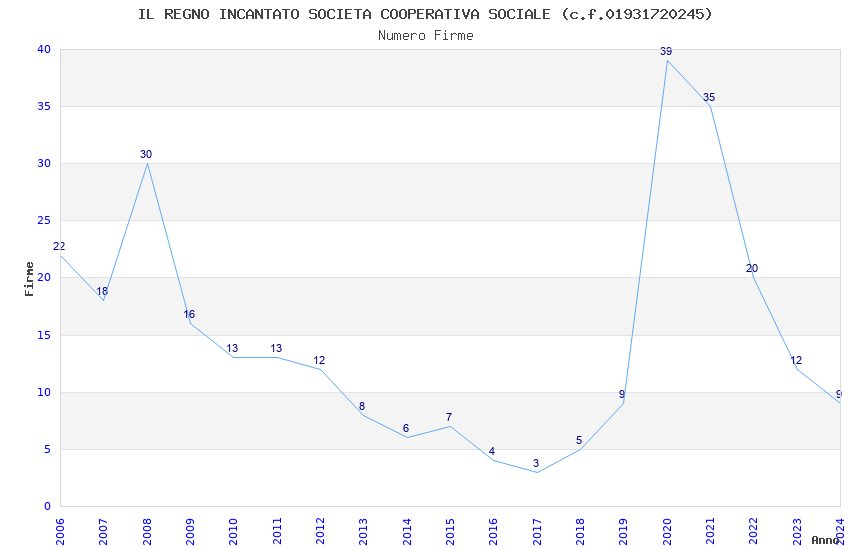Pick the data label 5 above 2018
The height and width of the screenshot is (550, 850).
click(x=579, y=441)
